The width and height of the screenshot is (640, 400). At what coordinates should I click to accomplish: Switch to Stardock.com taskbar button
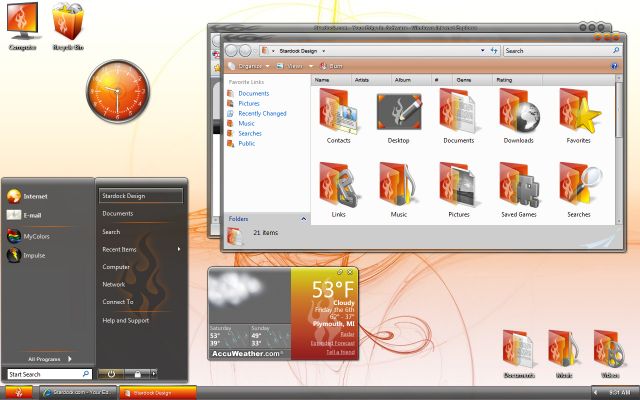[78, 393]
